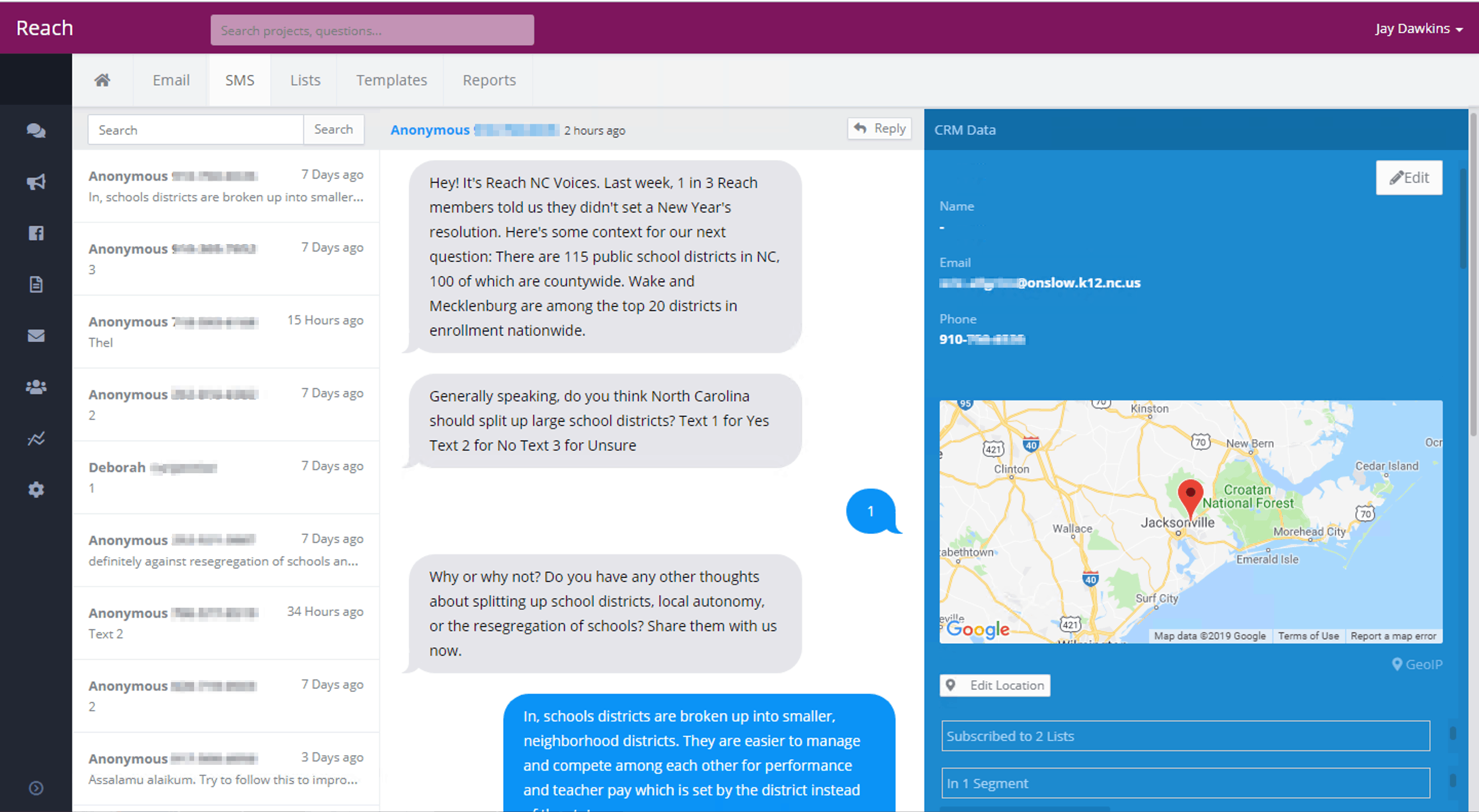This screenshot has width=1479, height=812.
Task: Expand the Subscribed to 2 Lists section
Action: [1185, 736]
